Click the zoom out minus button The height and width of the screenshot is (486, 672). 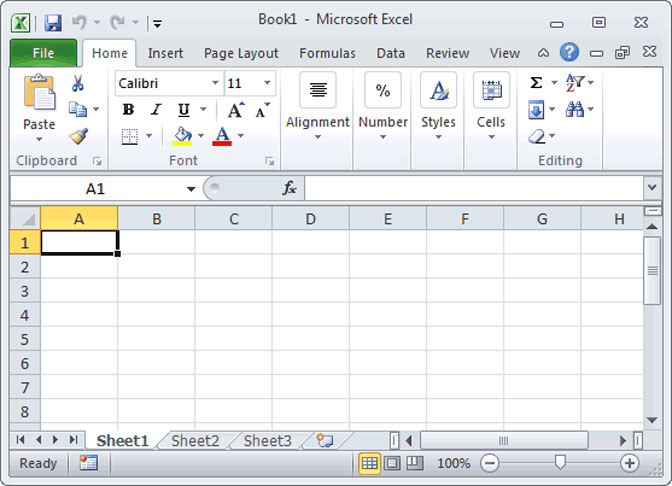tap(489, 463)
